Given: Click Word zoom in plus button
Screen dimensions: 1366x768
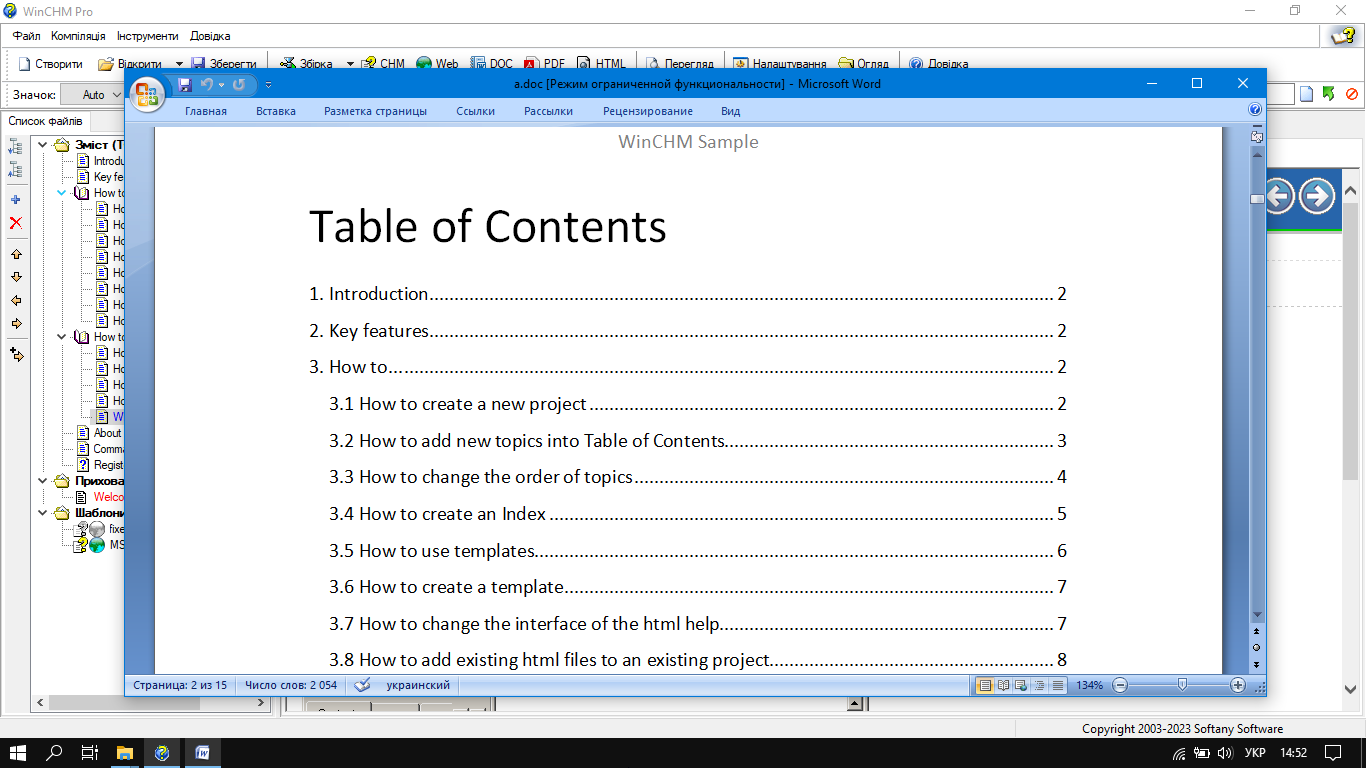Looking at the screenshot, I should point(1238,685).
